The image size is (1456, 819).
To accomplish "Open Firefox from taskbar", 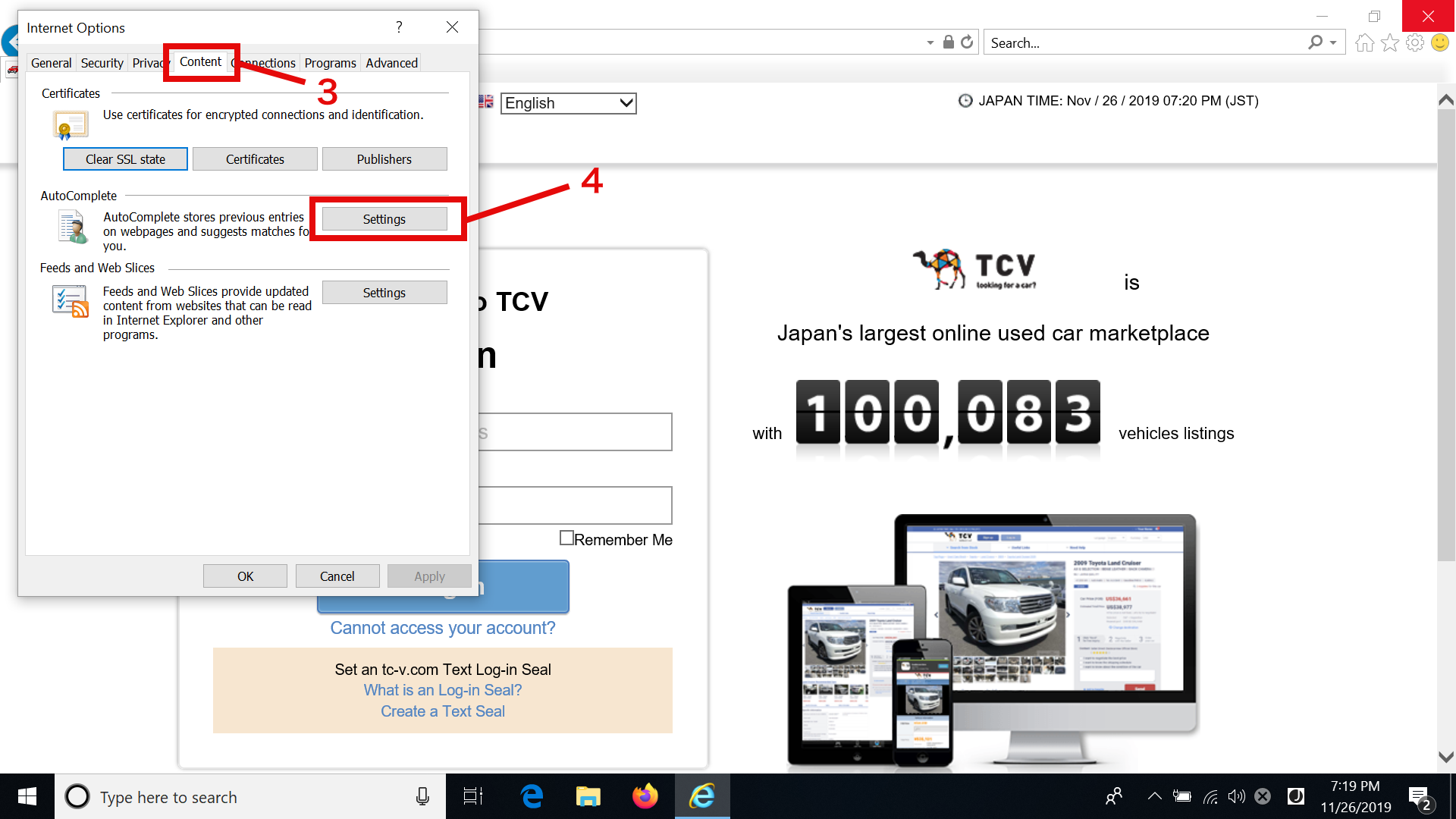I will 645,796.
